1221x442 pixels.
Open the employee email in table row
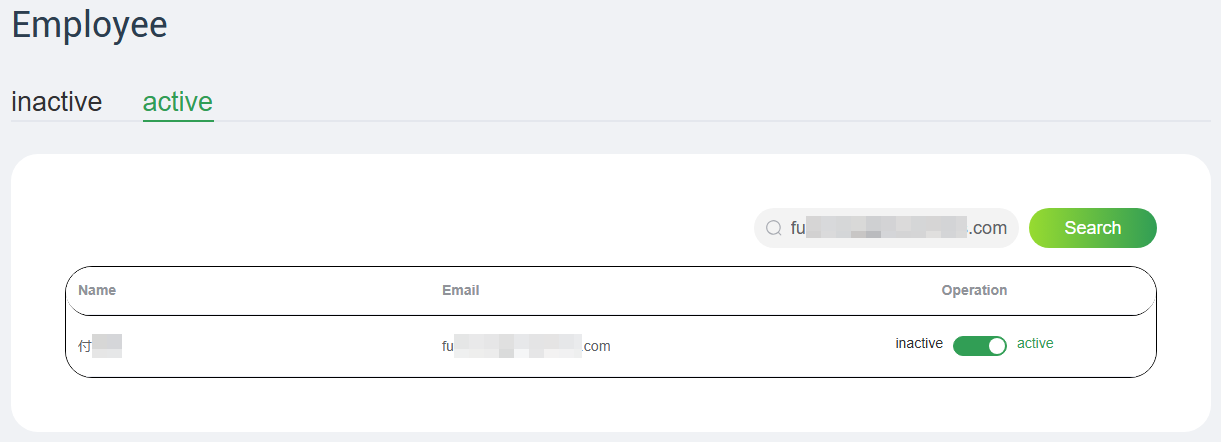pyautogui.click(x=526, y=346)
